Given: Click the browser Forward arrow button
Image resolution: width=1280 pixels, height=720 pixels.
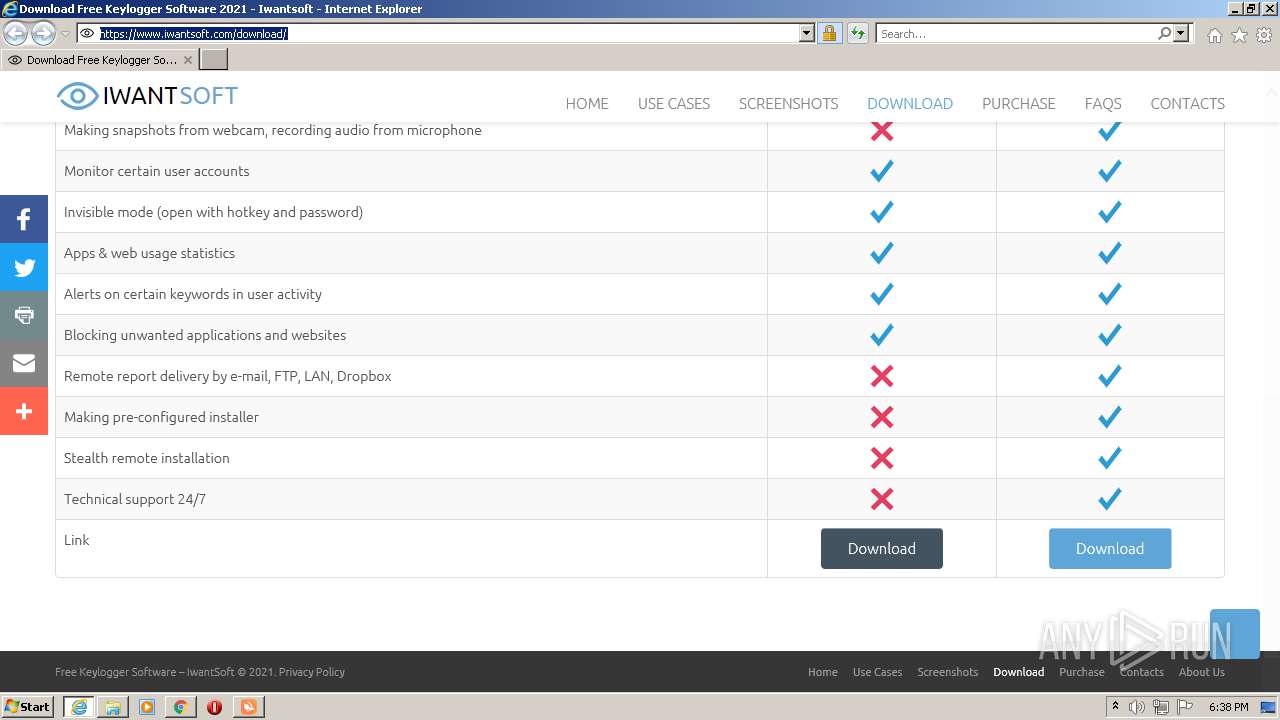Looking at the screenshot, I should (x=43, y=34).
